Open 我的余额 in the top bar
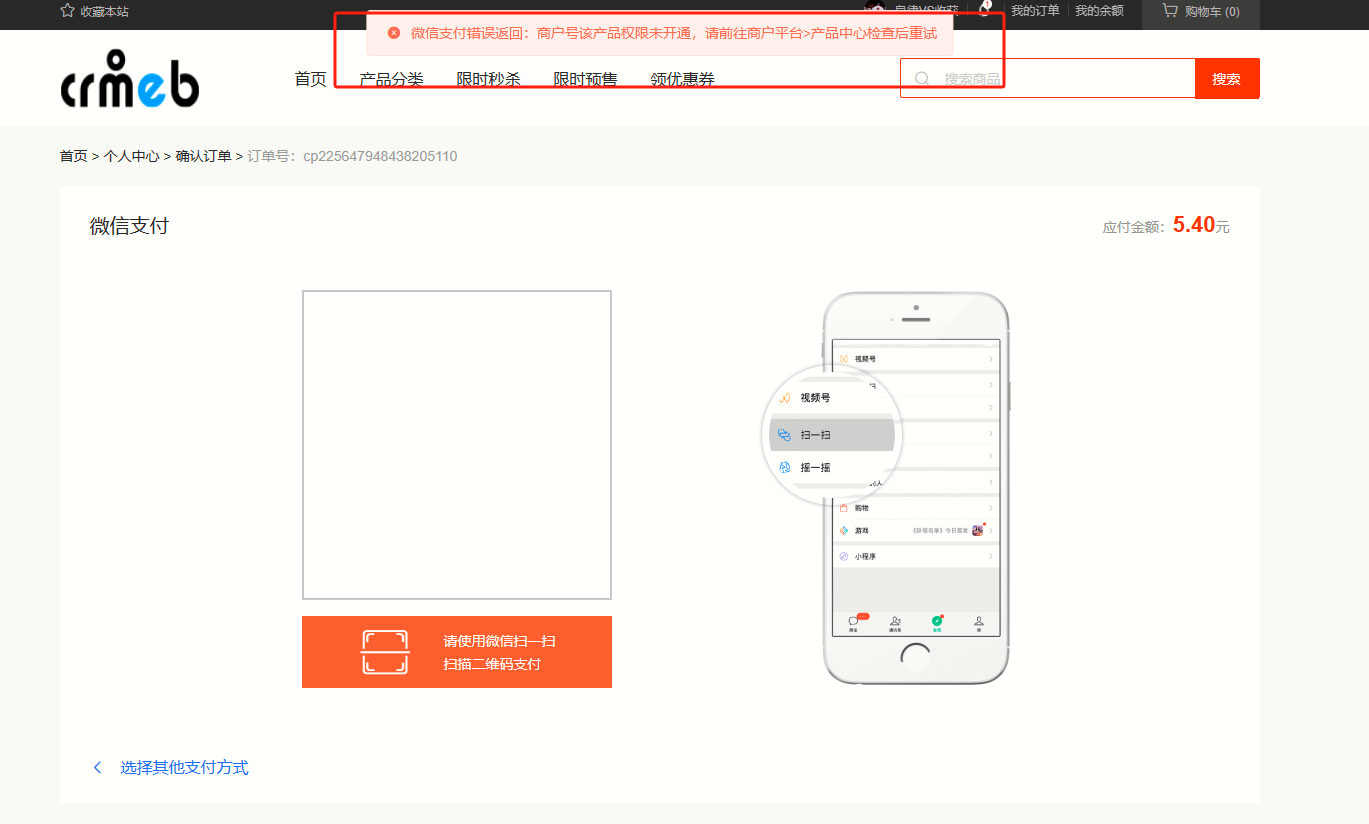The width and height of the screenshot is (1369, 824). click(x=1099, y=11)
